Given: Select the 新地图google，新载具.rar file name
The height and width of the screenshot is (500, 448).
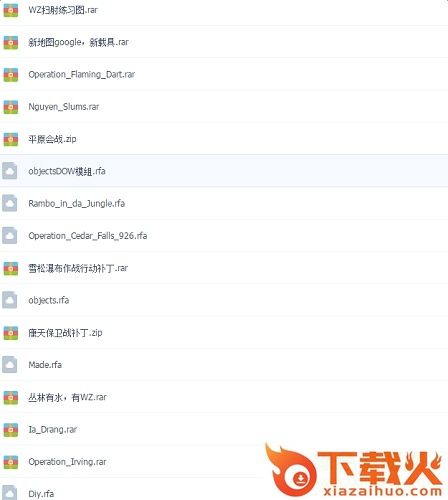Looking at the screenshot, I should 78,42.
